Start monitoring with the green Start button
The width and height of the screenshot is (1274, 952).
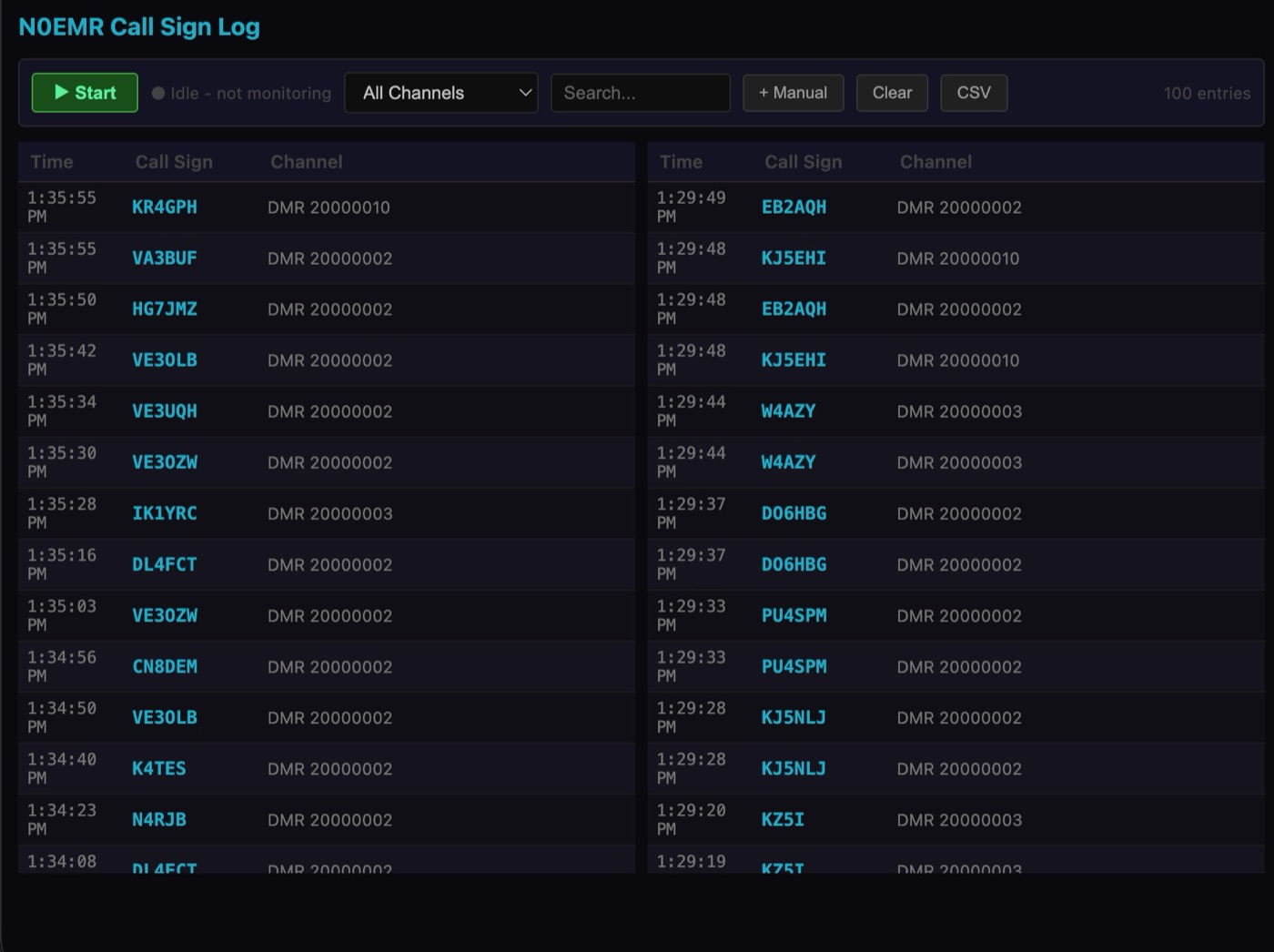(85, 93)
